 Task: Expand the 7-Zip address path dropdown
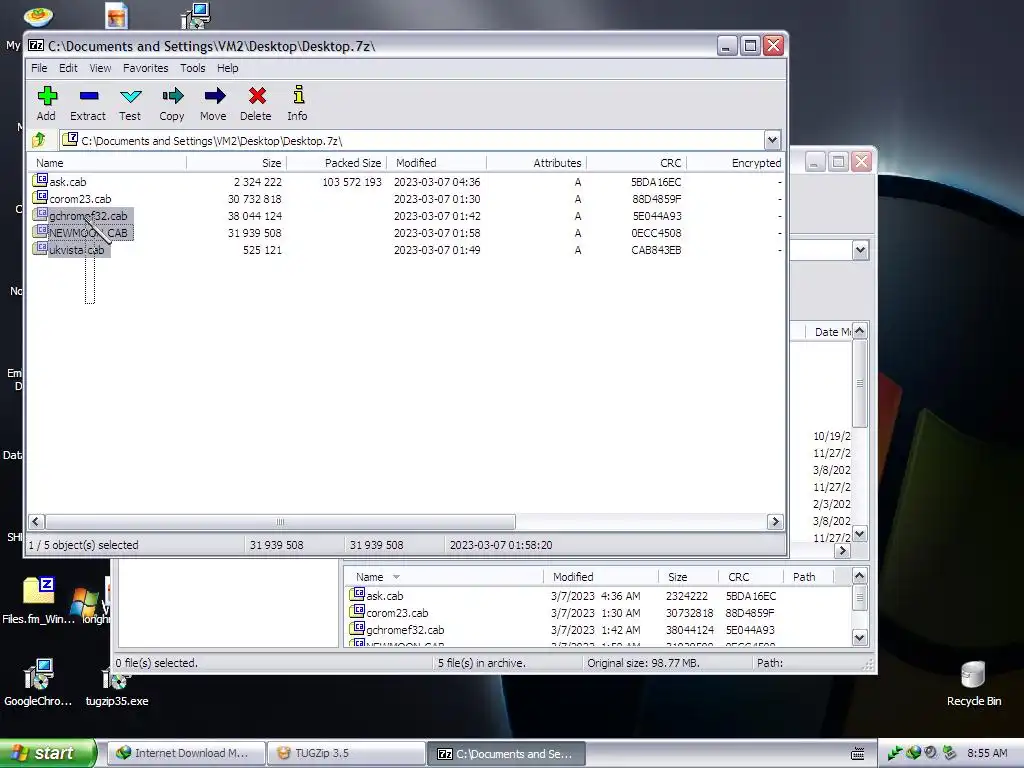coord(772,140)
